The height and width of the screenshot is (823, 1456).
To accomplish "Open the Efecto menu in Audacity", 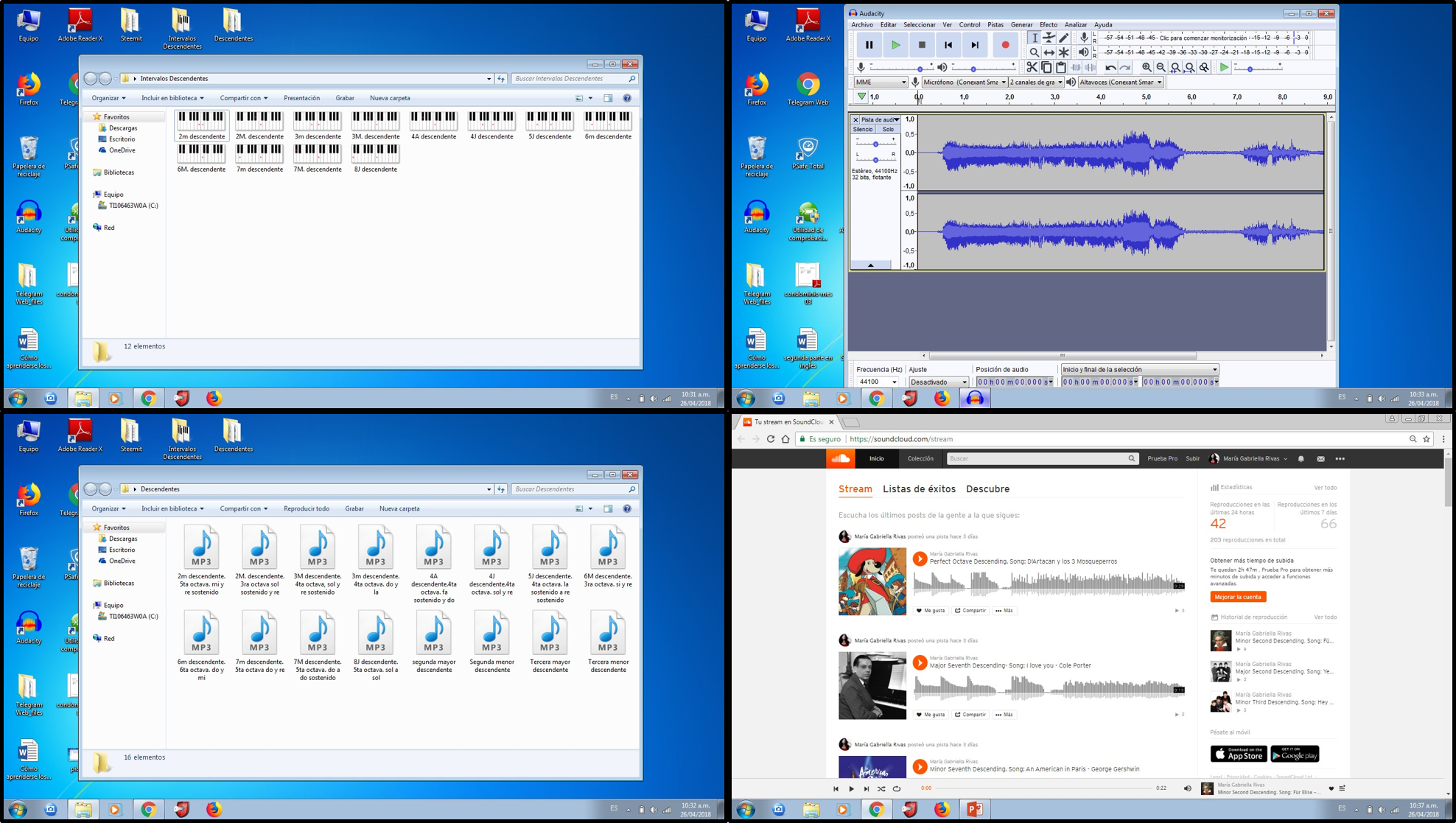I will pyautogui.click(x=1048, y=25).
